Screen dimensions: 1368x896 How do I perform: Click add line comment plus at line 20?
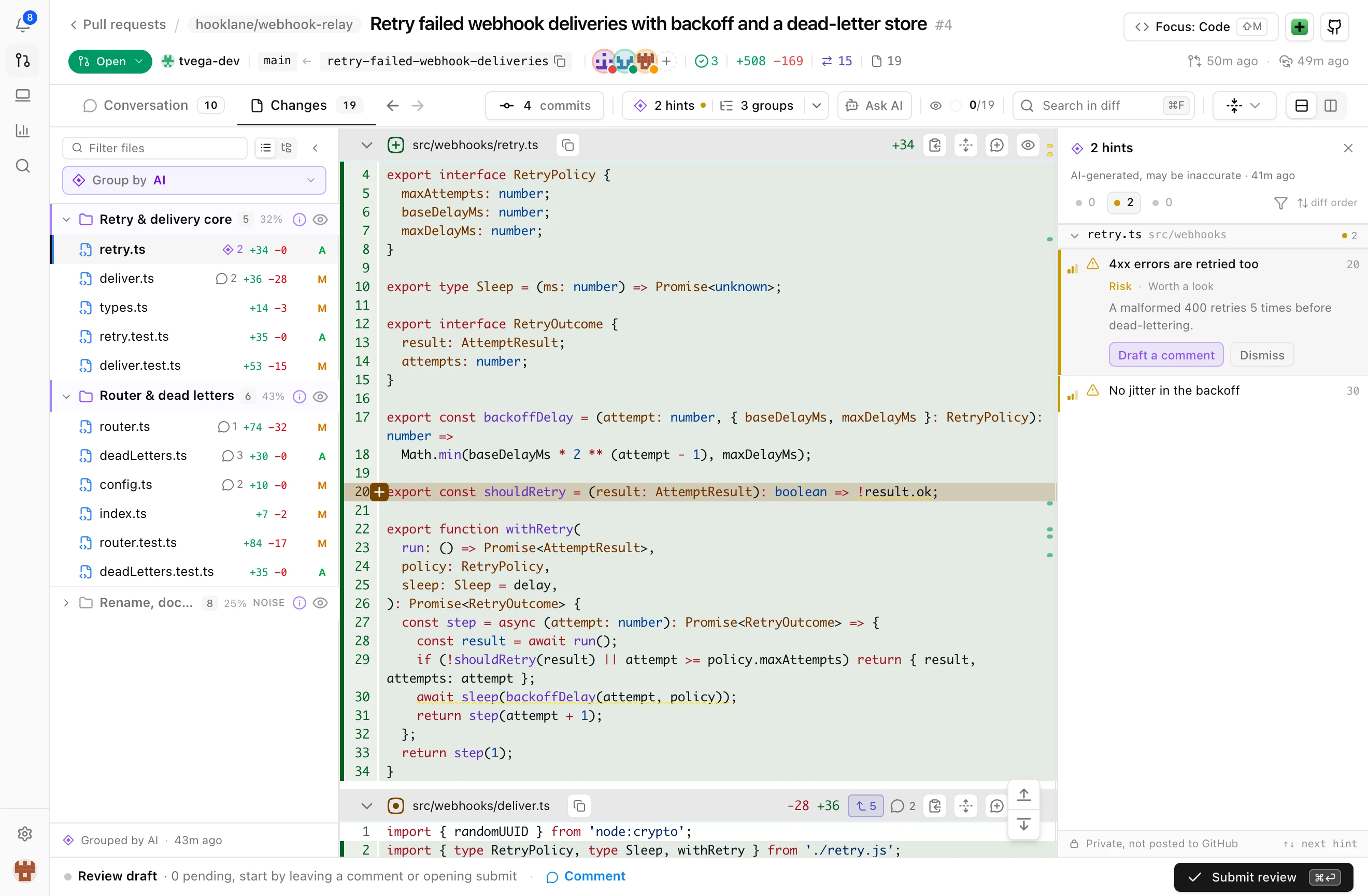tap(379, 492)
